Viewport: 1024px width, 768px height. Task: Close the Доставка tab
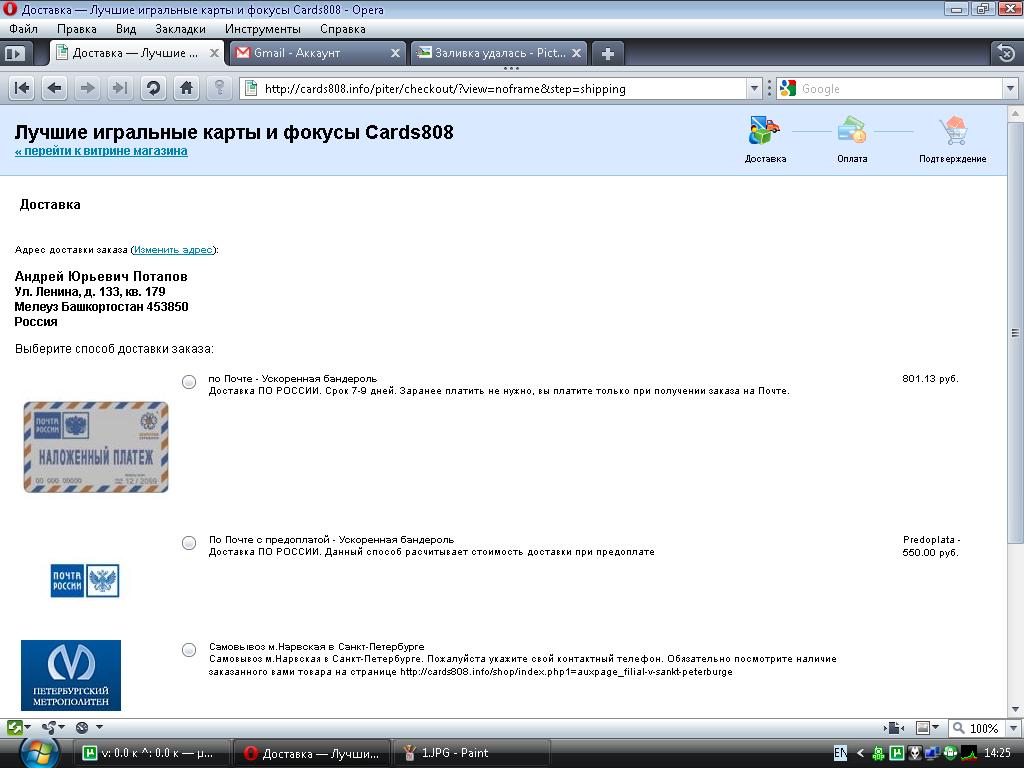(x=214, y=53)
